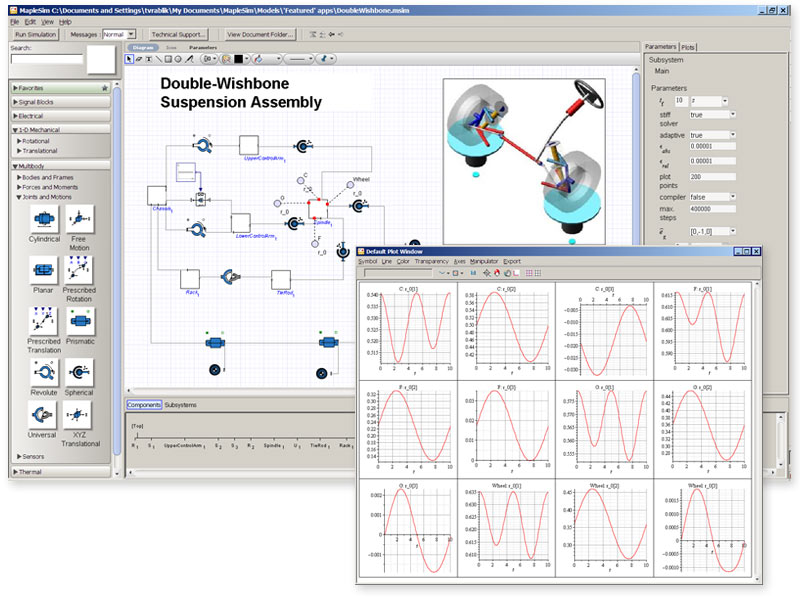The image size is (800, 600).
Task: Pick the ellipse drawing tool
Action: (178, 59)
